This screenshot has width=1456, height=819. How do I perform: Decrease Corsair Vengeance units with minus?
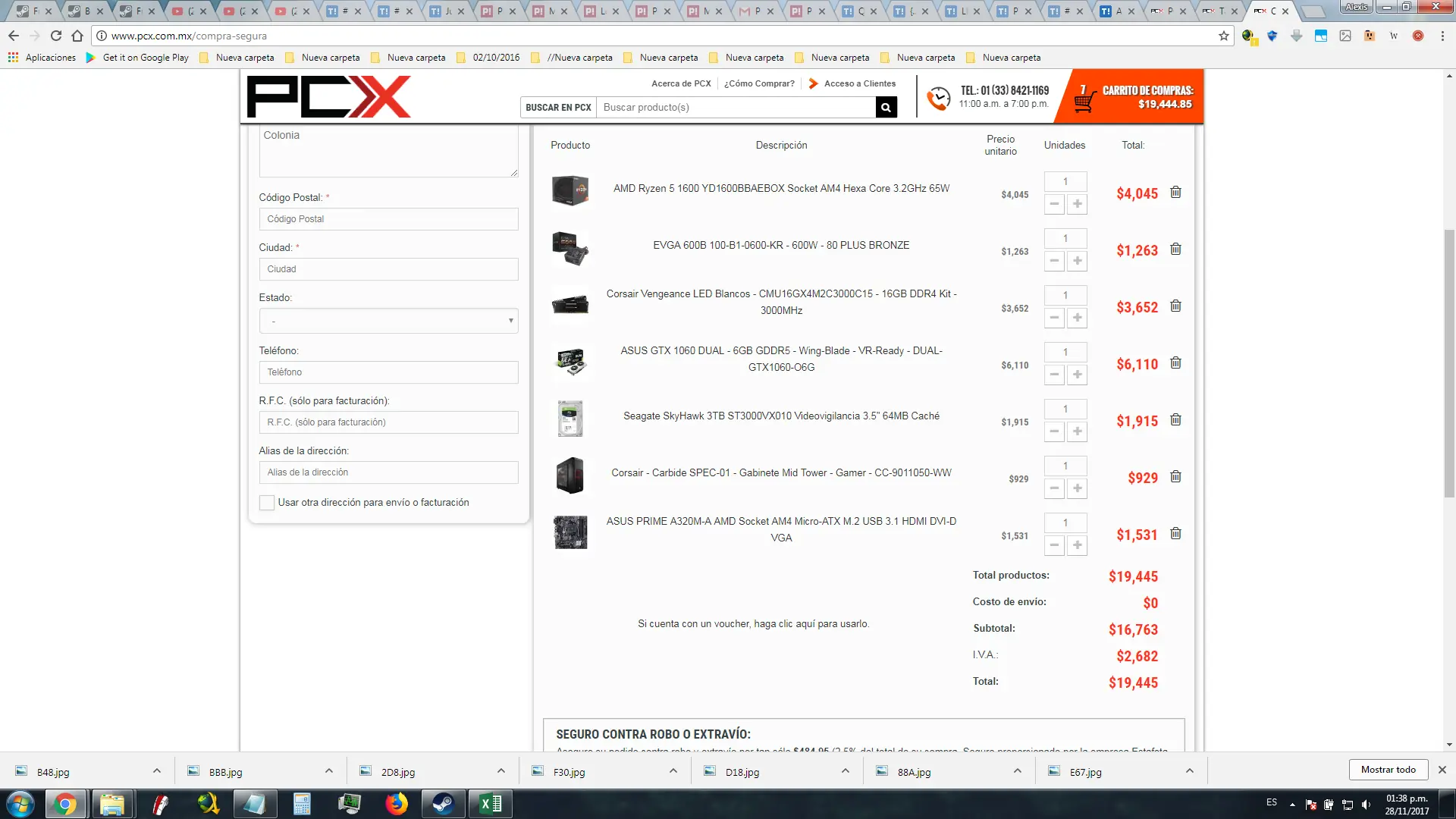(x=1054, y=318)
